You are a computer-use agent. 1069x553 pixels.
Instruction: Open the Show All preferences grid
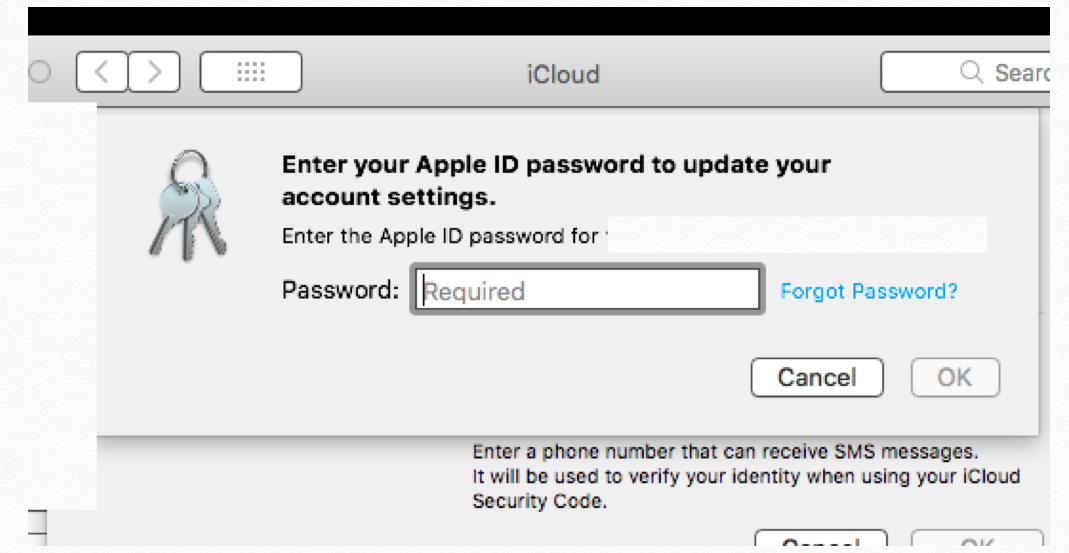[250, 73]
